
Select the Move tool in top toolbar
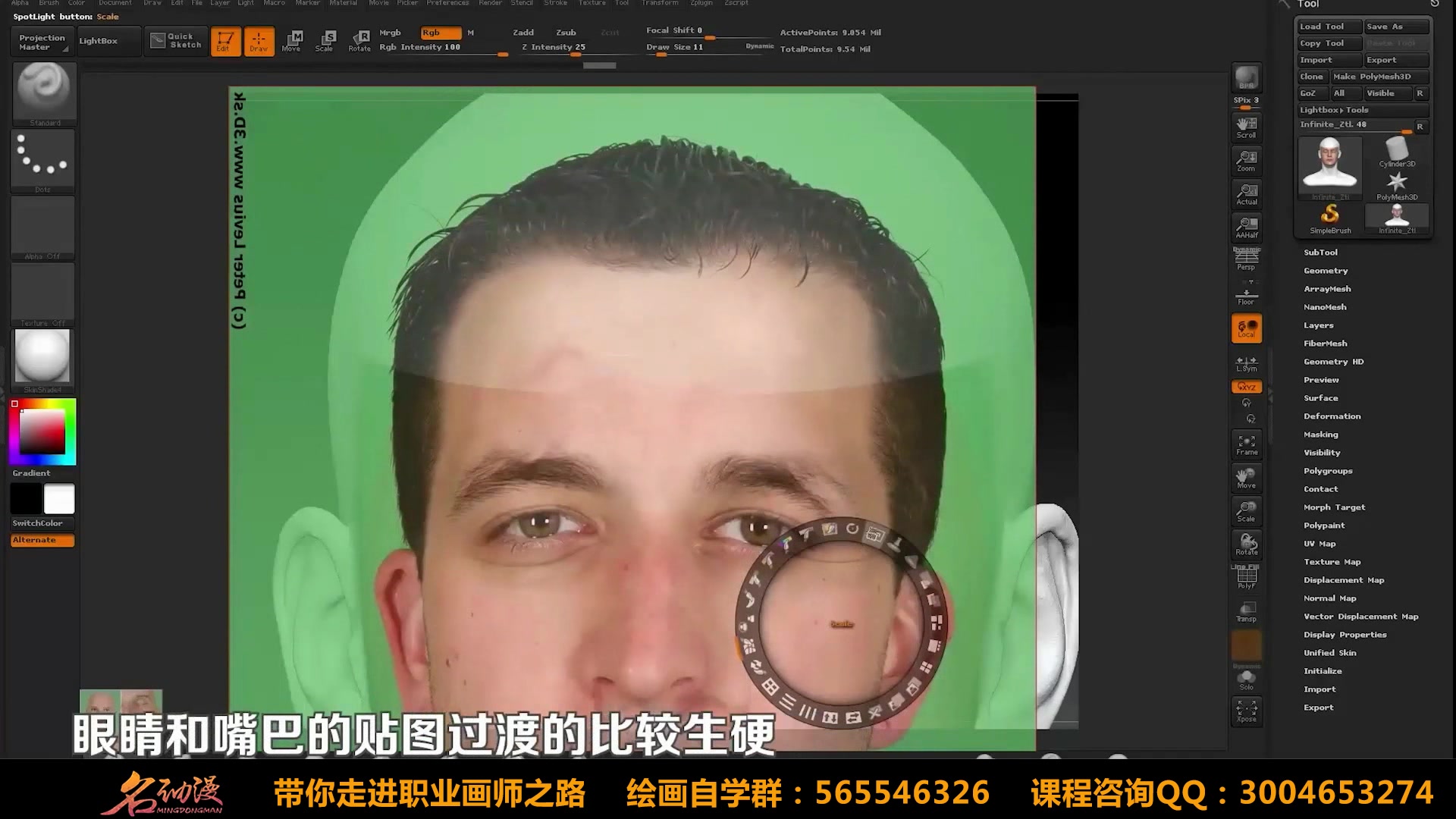click(291, 40)
